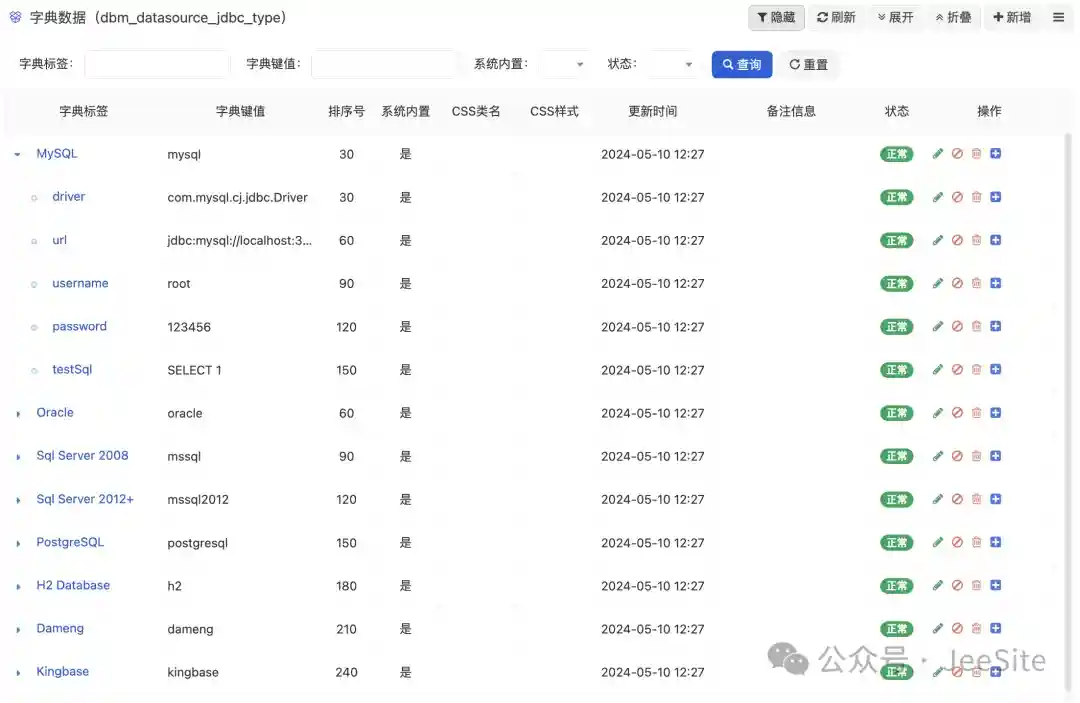This screenshot has height=703, width=1080.
Task: Expand the Oracle tree node
Action: pos(18,414)
